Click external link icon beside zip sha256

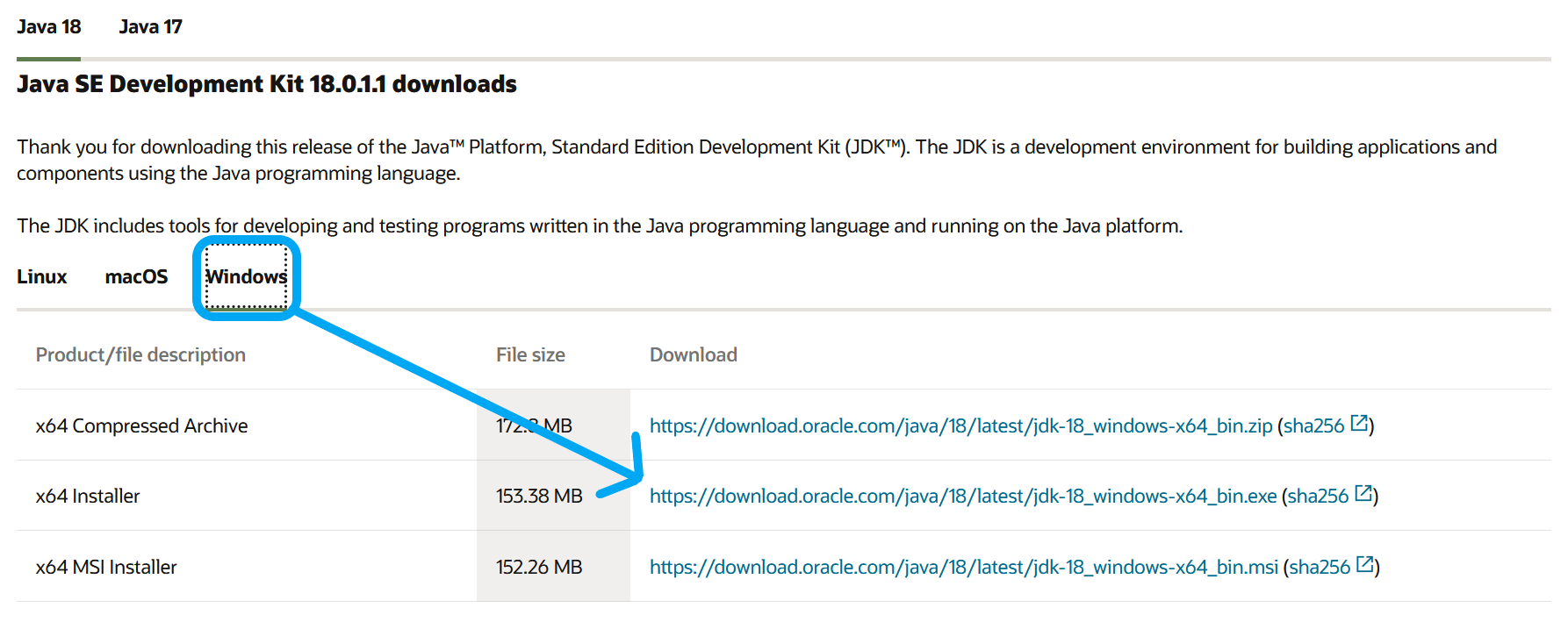[1359, 424]
